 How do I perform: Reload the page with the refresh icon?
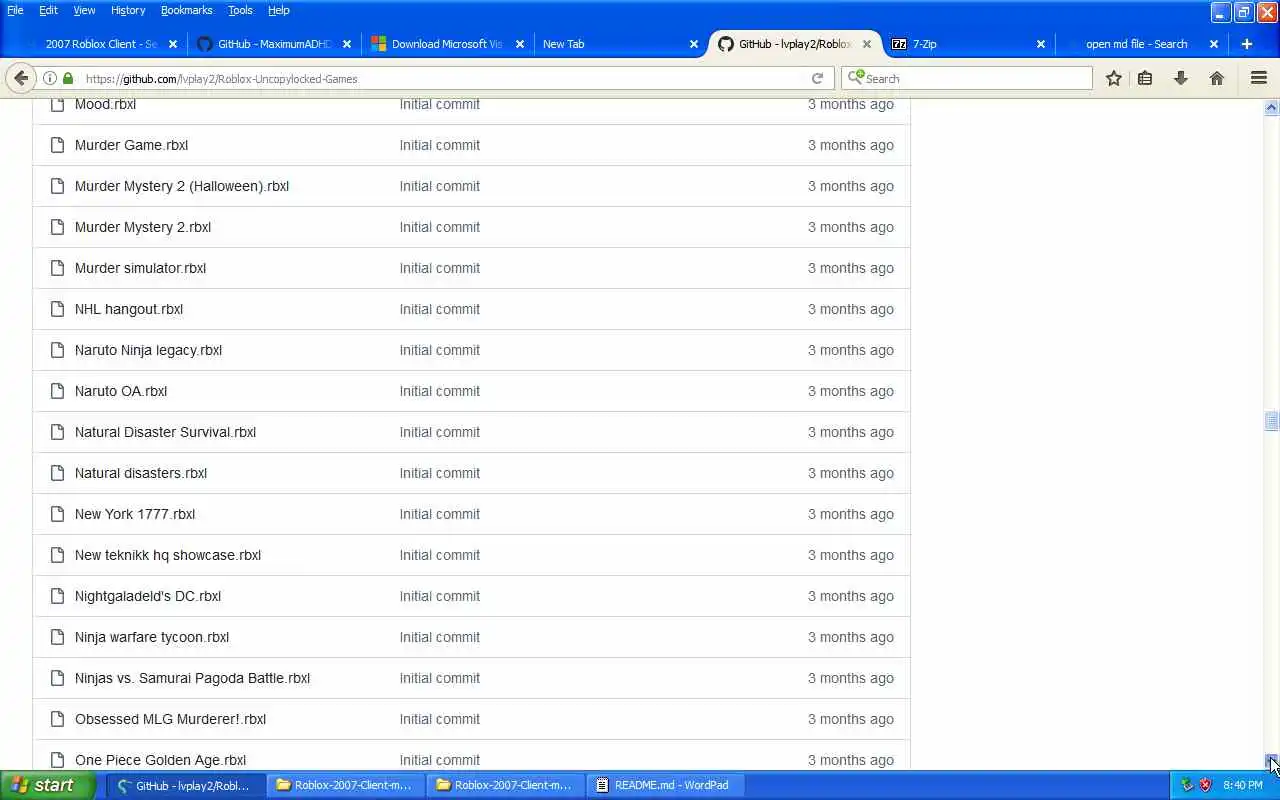click(x=817, y=78)
